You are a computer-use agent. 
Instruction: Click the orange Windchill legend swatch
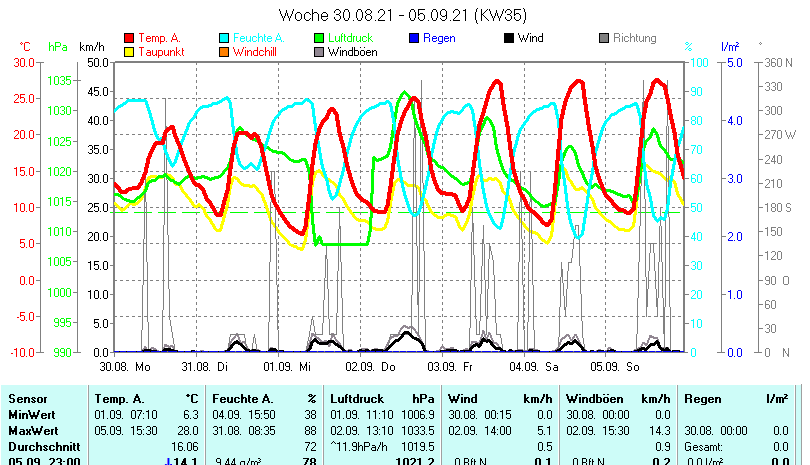[x=224, y=52]
